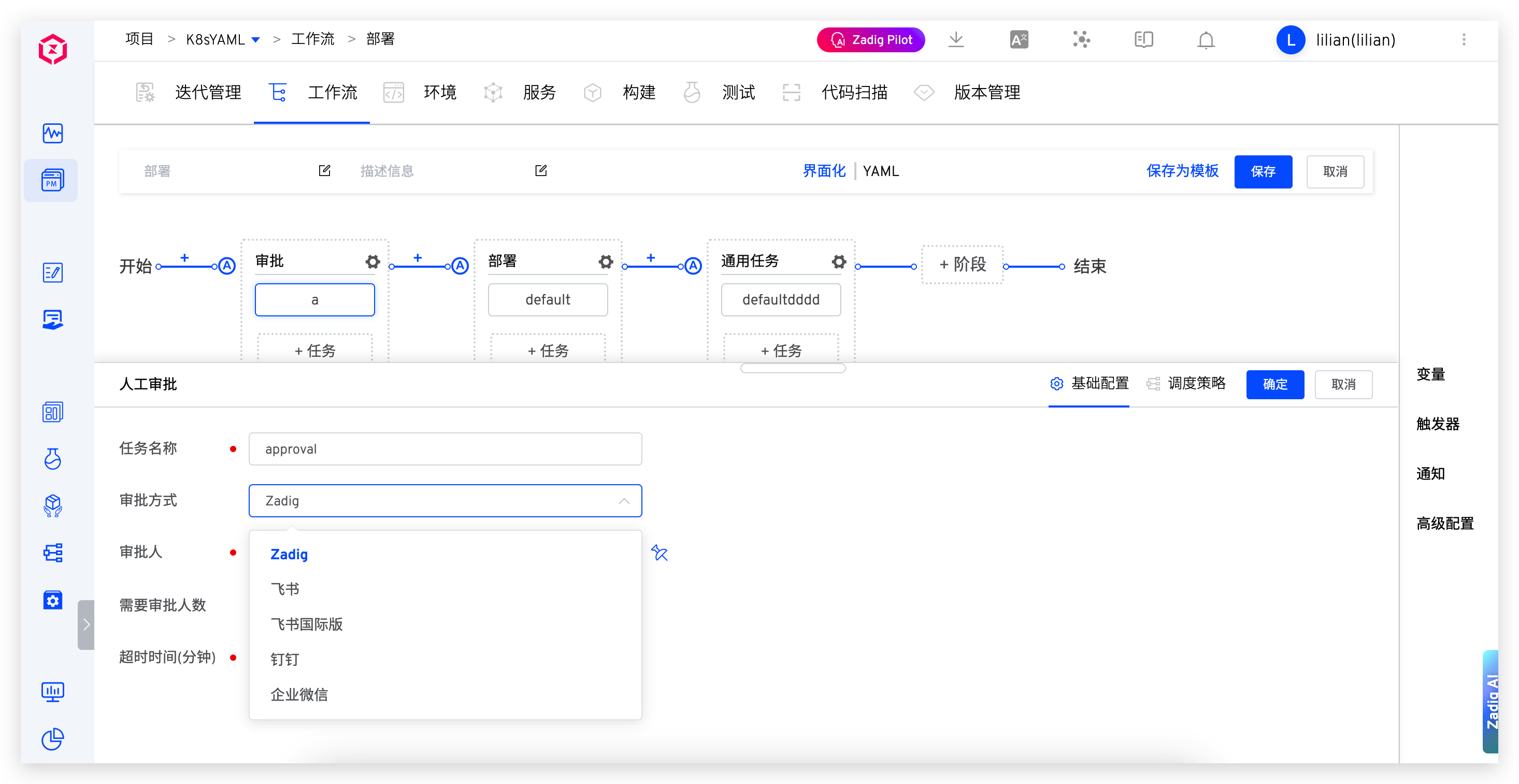The image size is (1519, 784).
Task: Click the AI wand icon near 审批人 field
Action: coord(660,554)
